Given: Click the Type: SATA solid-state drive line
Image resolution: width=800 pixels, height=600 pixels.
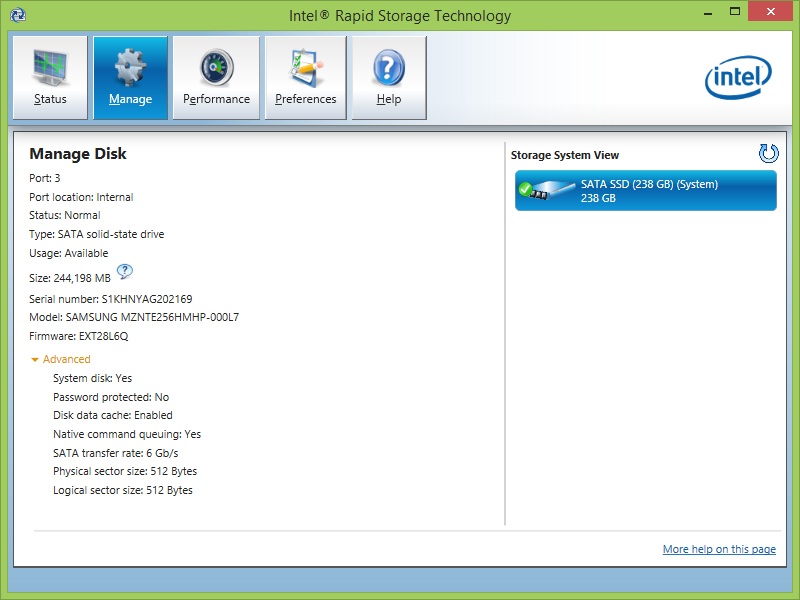Looking at the screenshot, I should pos(96,234).
